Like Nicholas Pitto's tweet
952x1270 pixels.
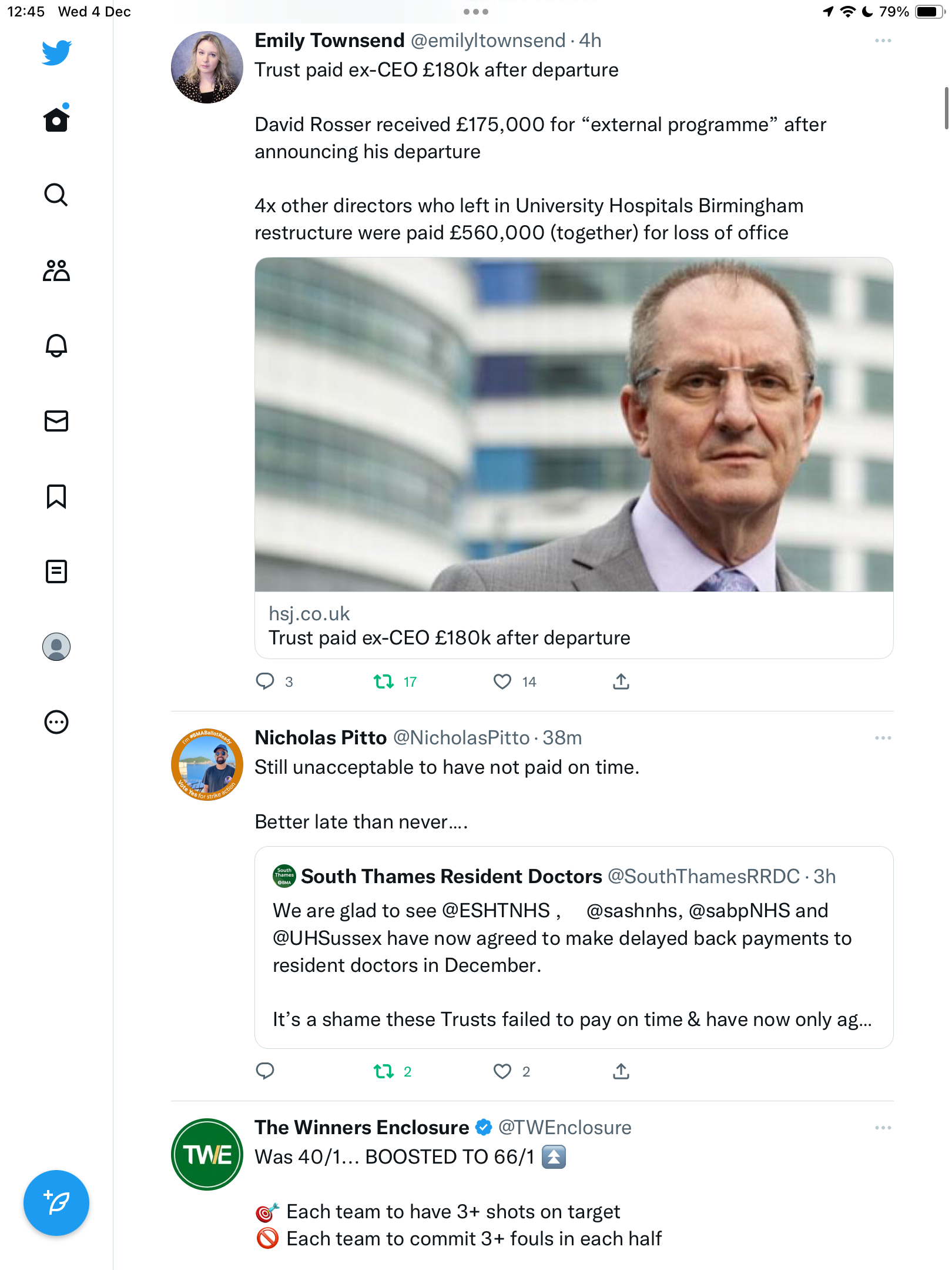pyautogui.click(x=502, y=1071)
